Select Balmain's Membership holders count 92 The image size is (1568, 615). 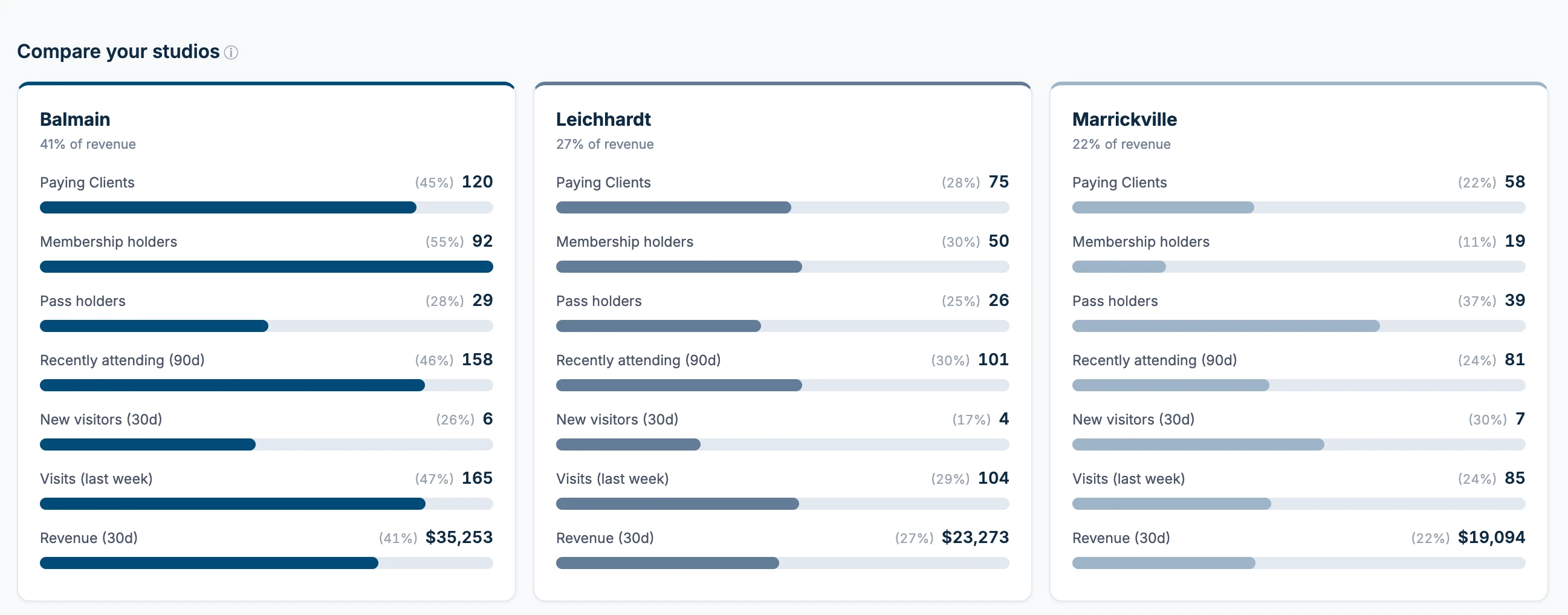483,241
